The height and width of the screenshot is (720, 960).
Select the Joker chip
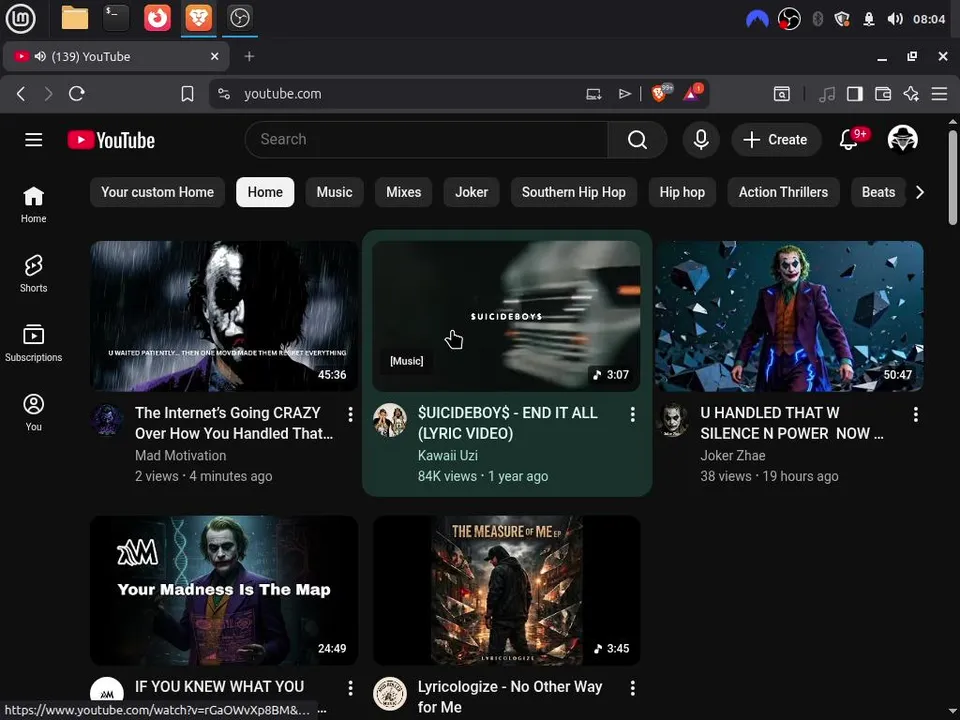pos(471,192)
